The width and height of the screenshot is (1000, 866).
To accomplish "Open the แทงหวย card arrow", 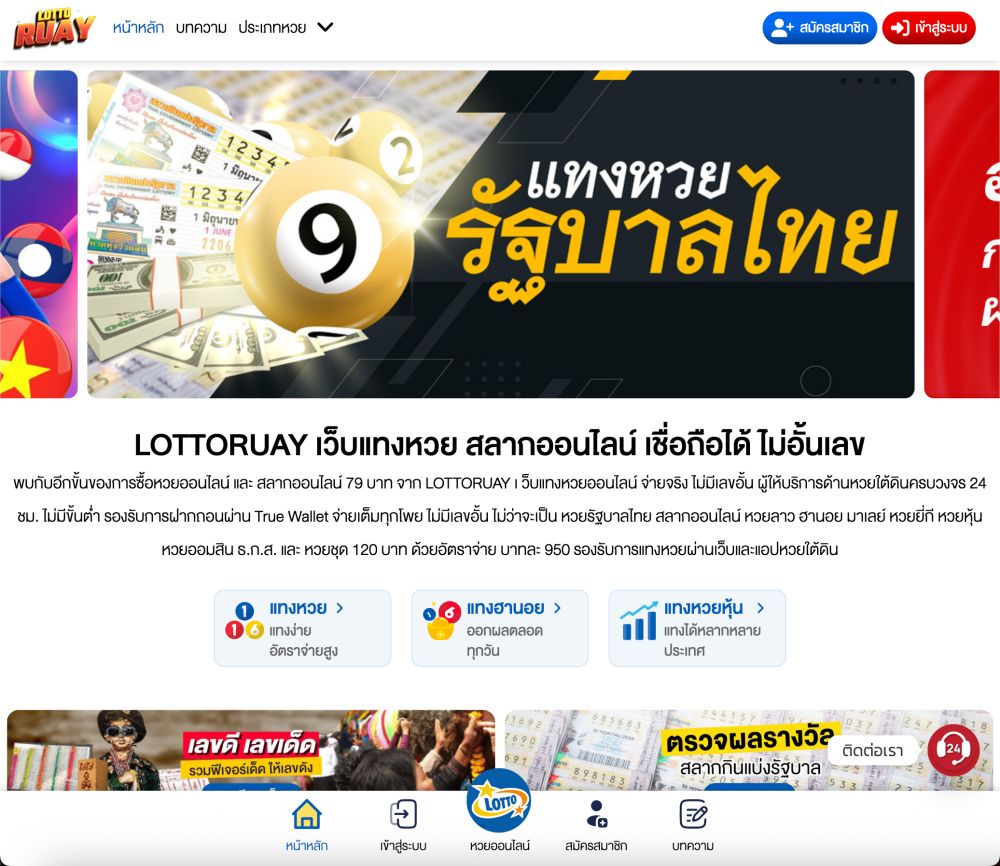I will [x=339, y=608].
